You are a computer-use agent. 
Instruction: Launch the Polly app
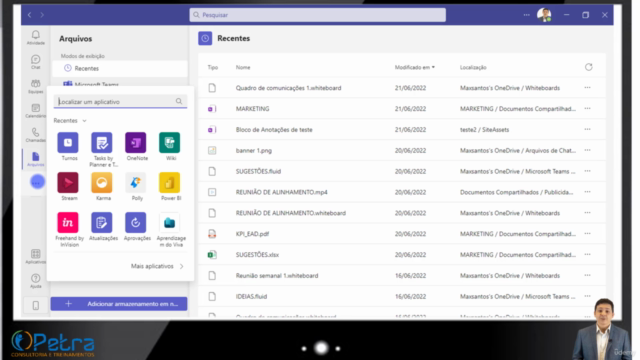(x=136, y=182)
